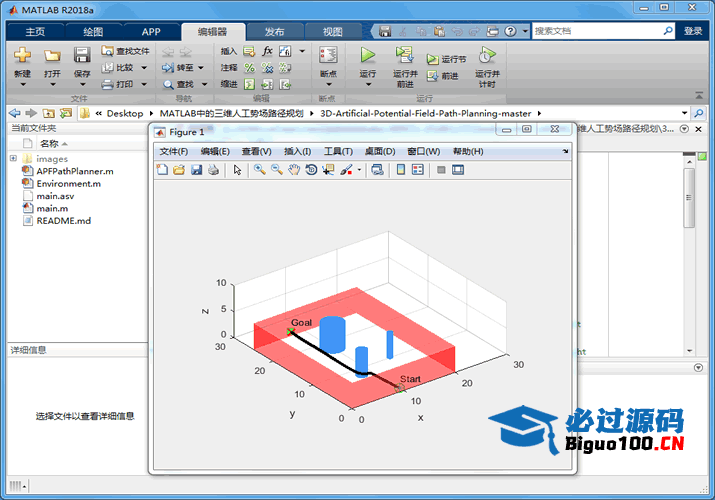Screen dimensions: 715x500
Task: Select Environment.m in the file list
Action: [x=68, y=184]
